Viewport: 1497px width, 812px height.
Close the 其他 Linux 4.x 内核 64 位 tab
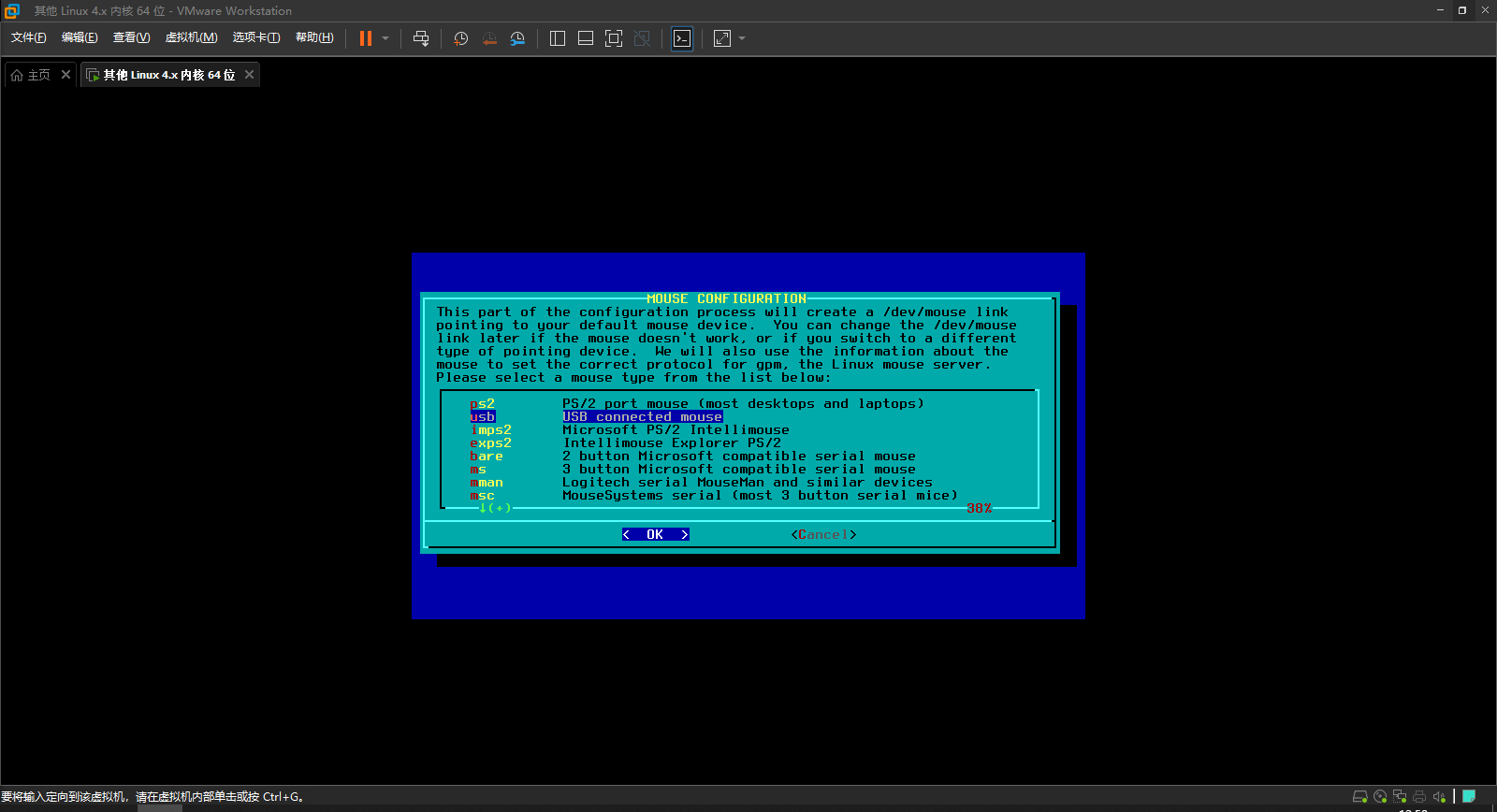[249, 75]
